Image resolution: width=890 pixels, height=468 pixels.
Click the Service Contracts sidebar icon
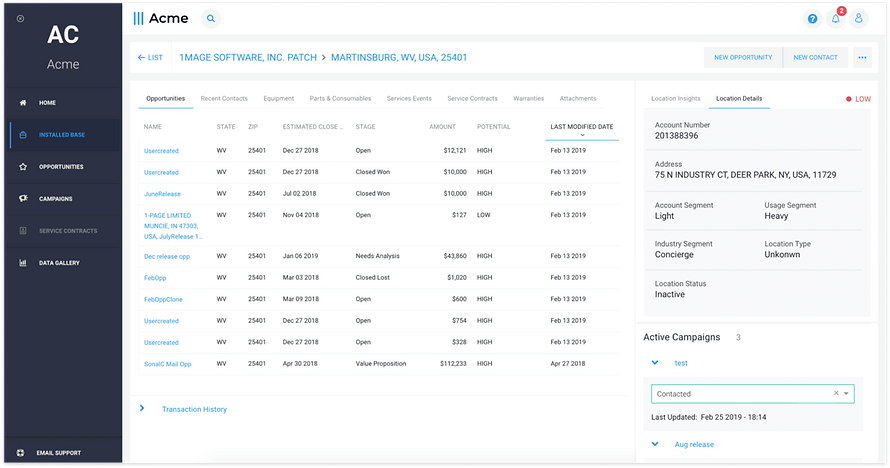point(23,231)
